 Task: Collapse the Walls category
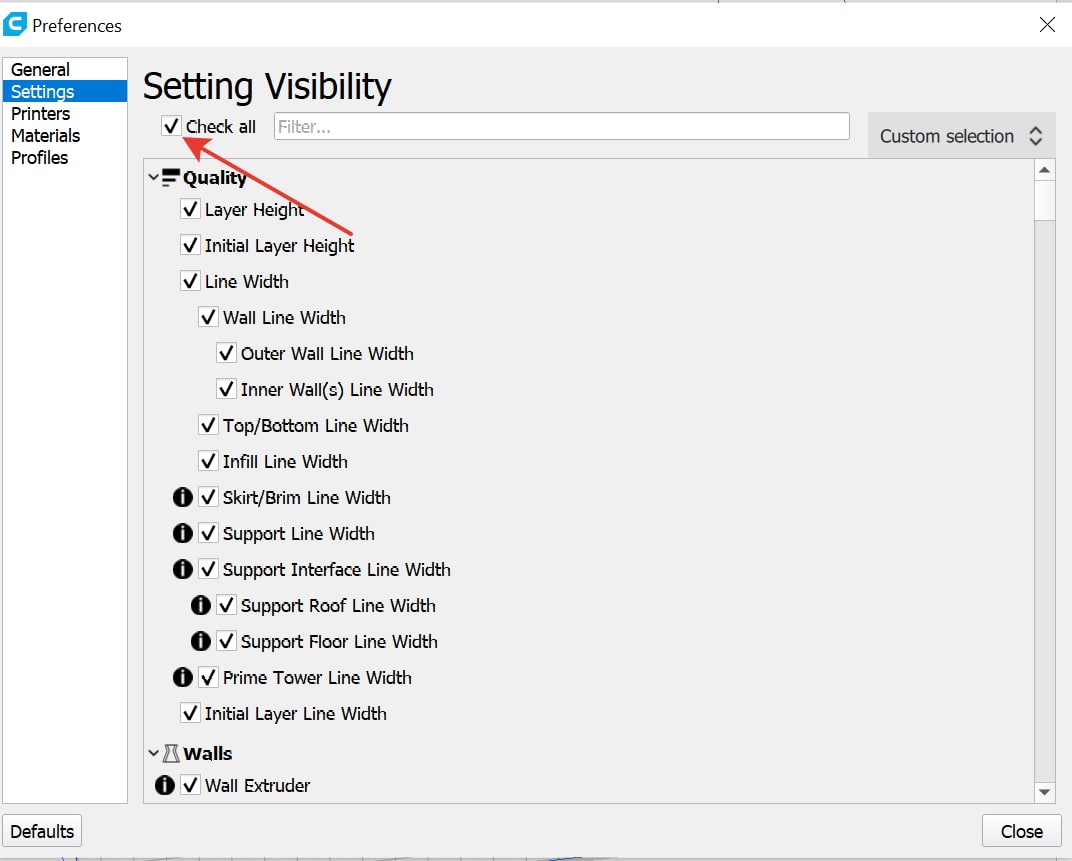[153, 754]
